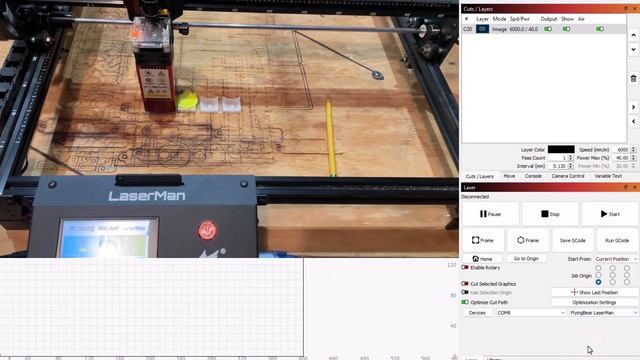This screenshot has height=360, width=640.
Task: Move selected layer down with down arrow
Action: tap(633, 49)
